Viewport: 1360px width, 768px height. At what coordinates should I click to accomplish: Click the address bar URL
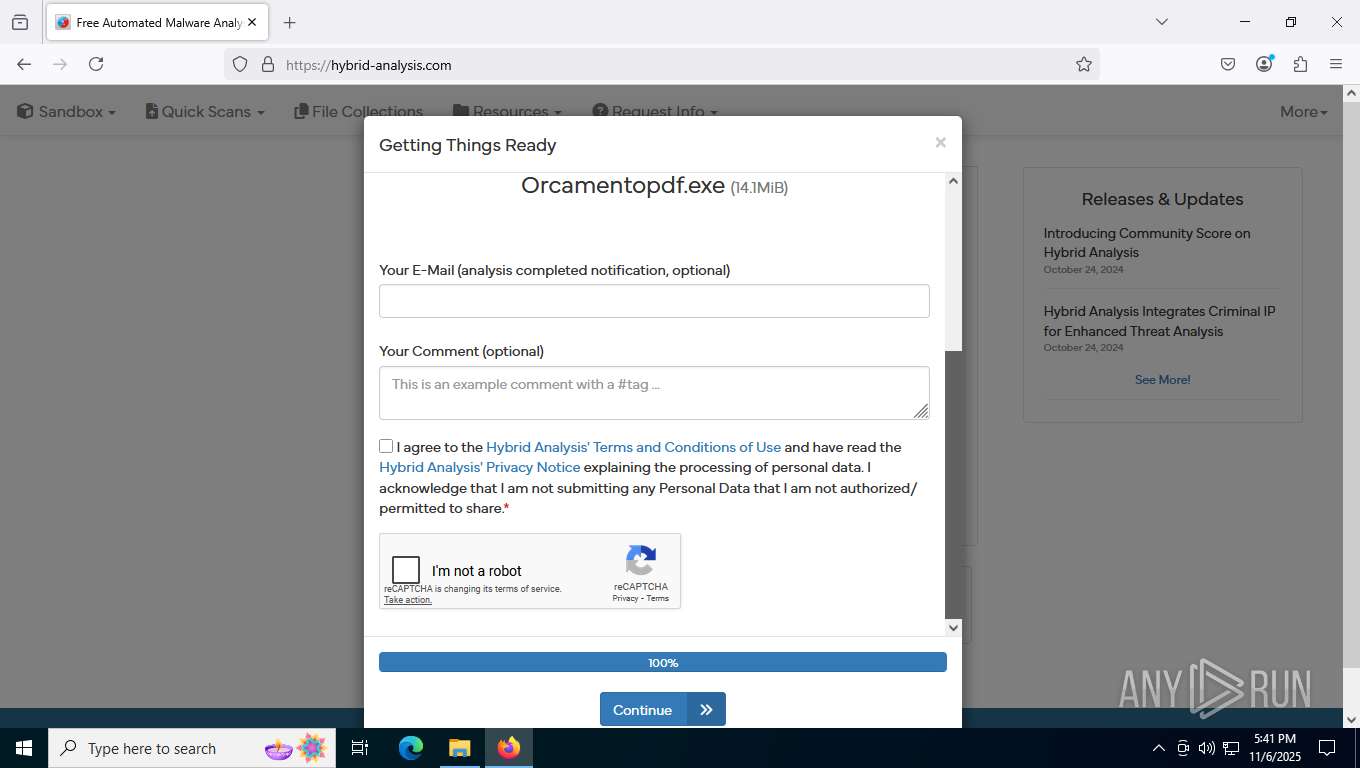point(368,65)
